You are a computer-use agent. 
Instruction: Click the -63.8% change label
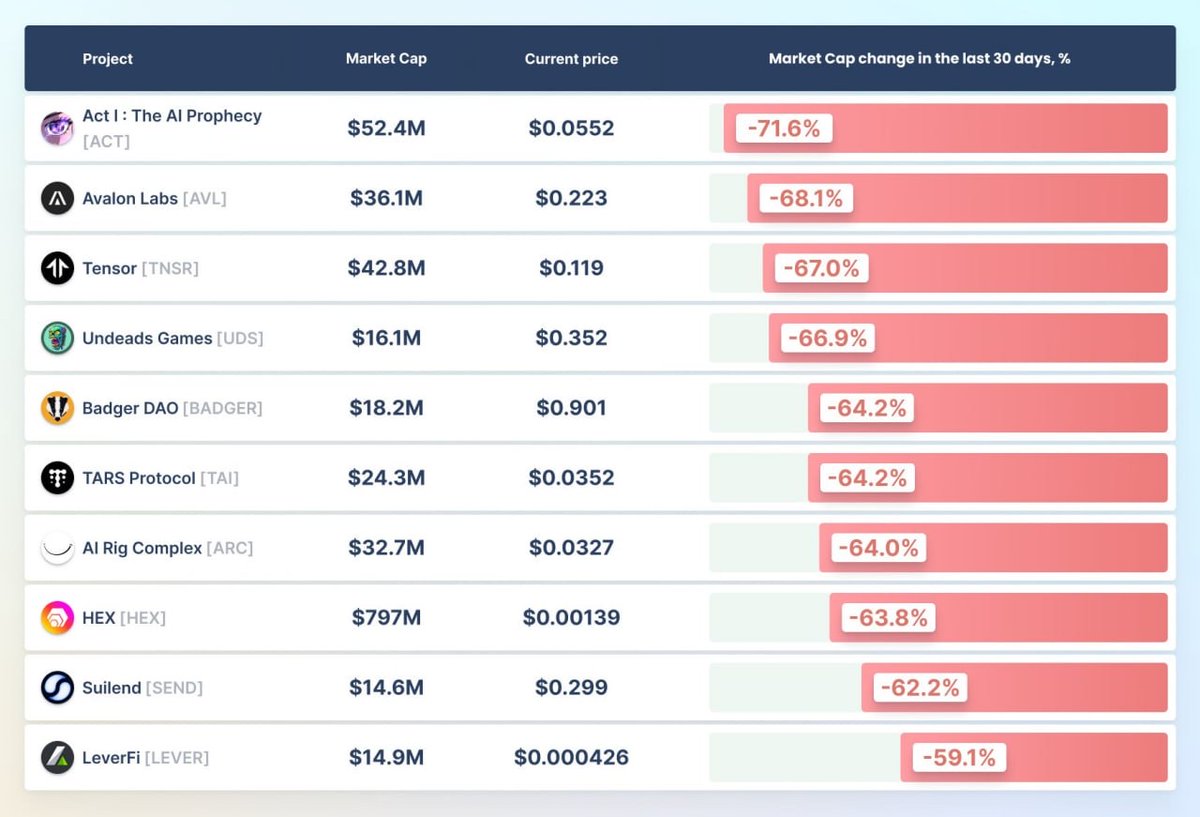pyautogui.click(x=888, y=618)
